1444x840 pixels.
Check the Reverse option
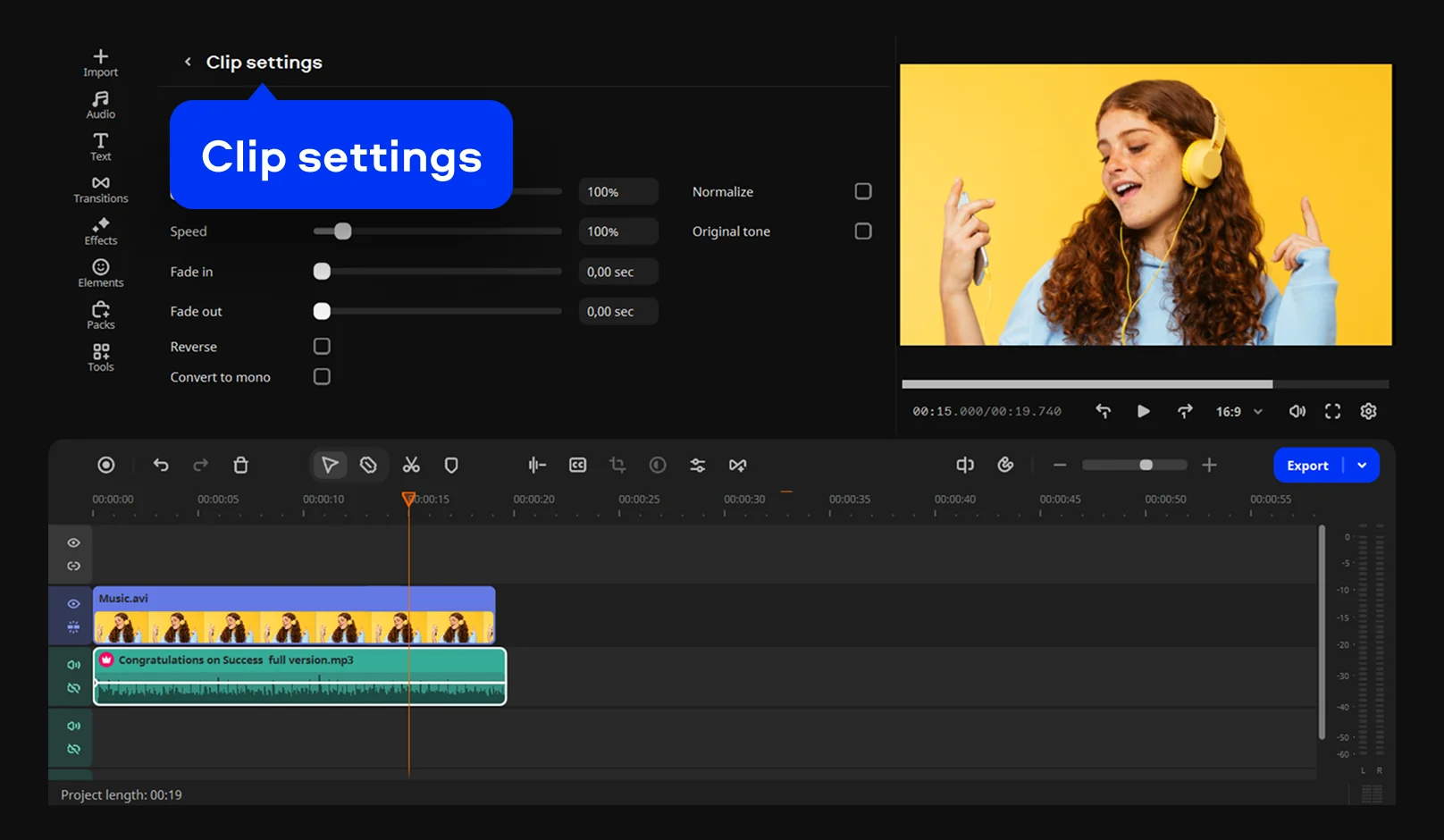tap(322, 346)
